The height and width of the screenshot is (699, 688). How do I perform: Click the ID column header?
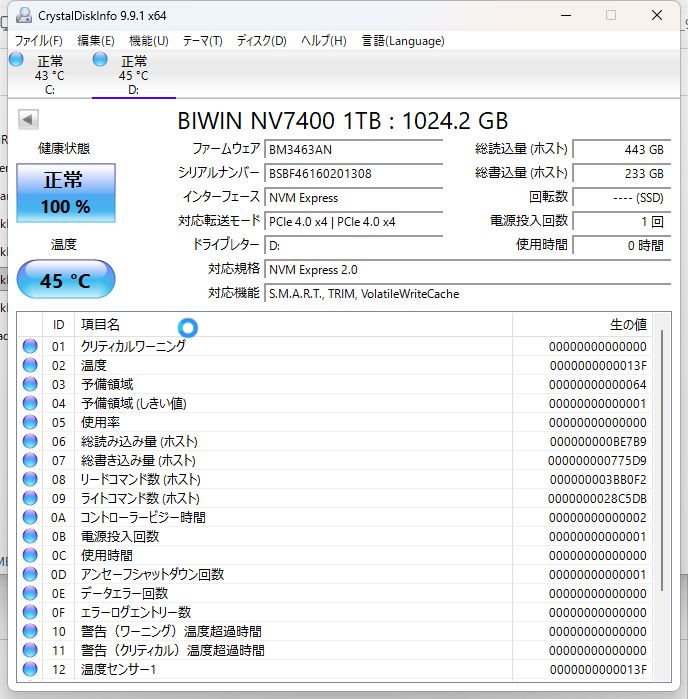point(58,325)
